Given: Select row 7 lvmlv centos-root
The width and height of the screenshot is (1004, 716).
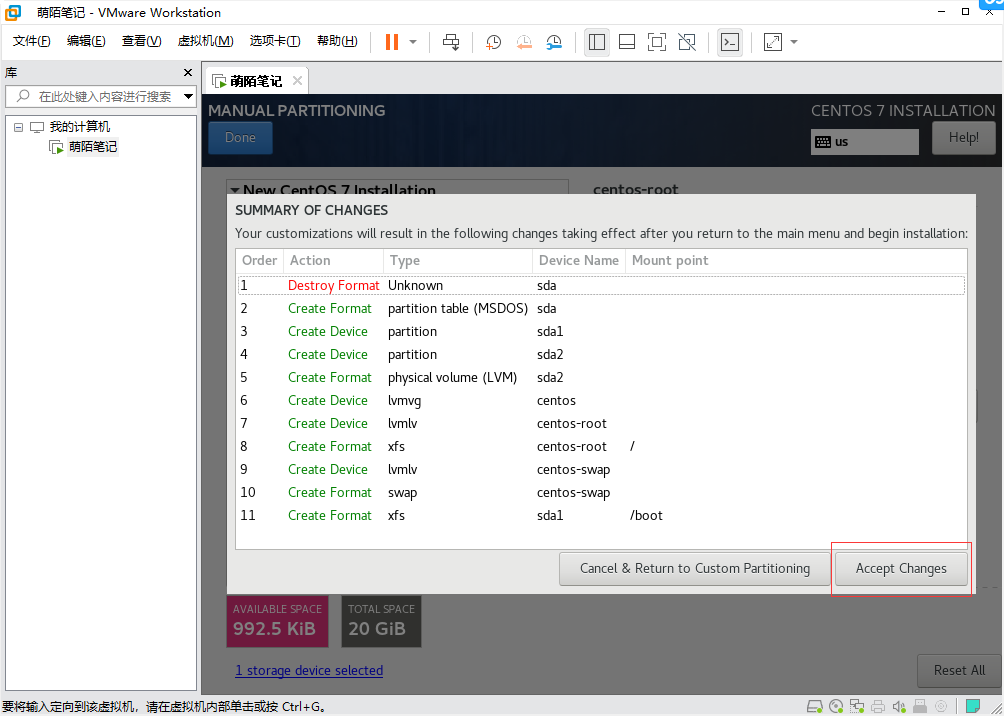Looking at the screenshot, I should pyautogui.click(x=601, y=424).
